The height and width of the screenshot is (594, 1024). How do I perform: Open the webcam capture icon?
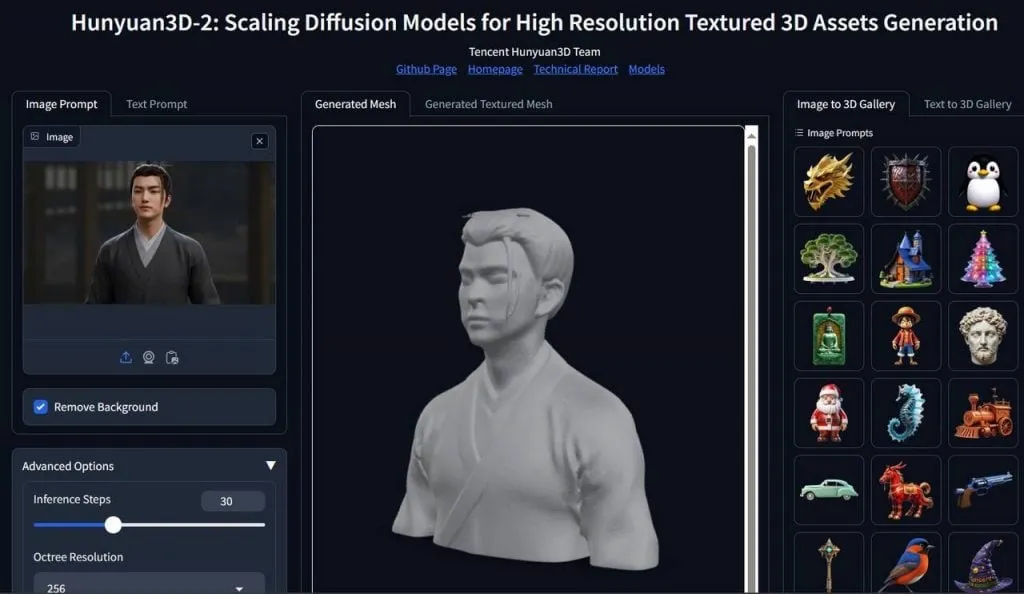click(x=148, y=357)
